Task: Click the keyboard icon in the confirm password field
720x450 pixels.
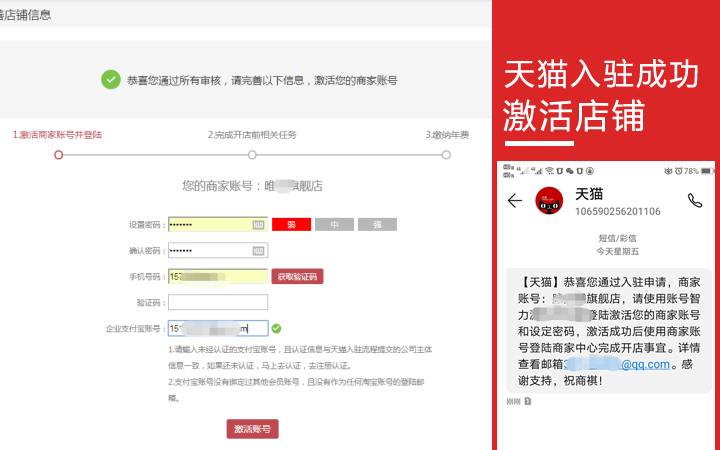Action: tap(258, 251)
